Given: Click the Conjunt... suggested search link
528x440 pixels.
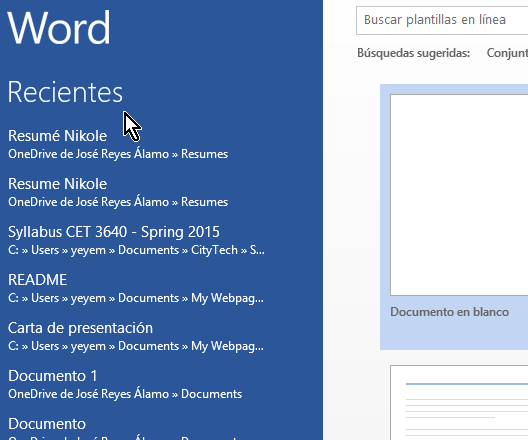Looking at the screenshot, I should pyautogui.click(x=507, y=53).
